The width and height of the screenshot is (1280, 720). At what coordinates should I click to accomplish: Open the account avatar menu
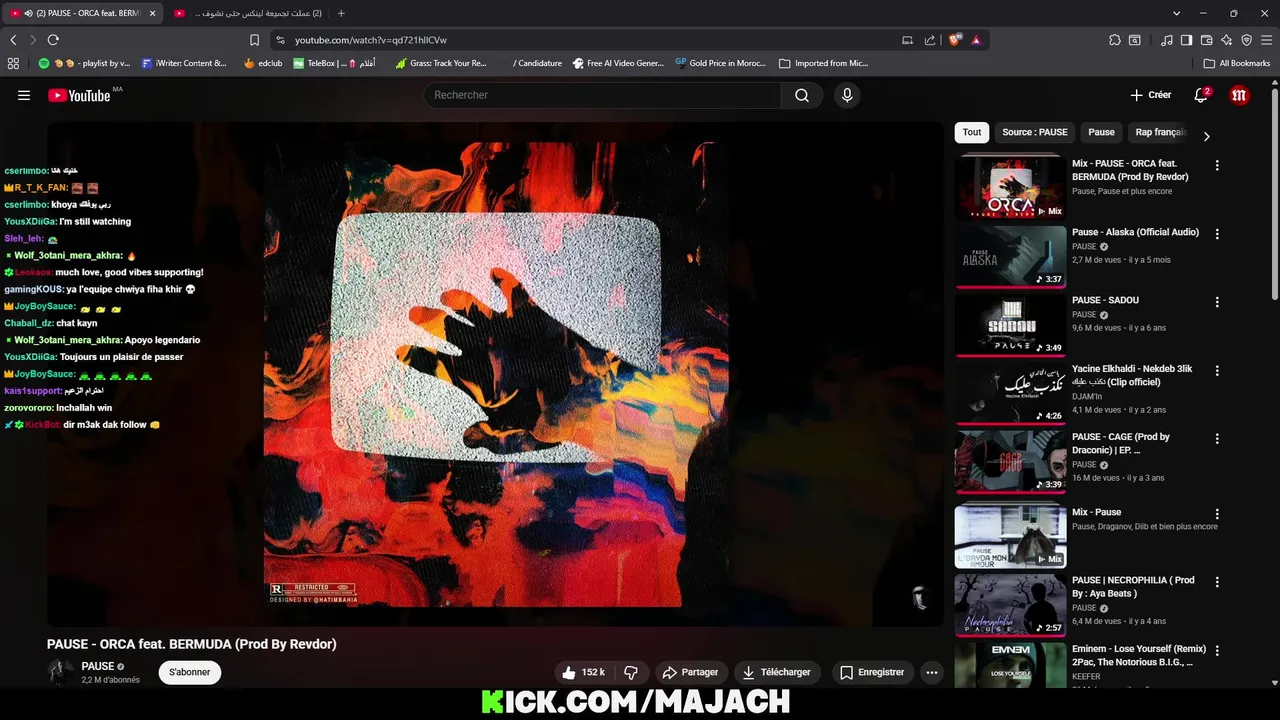(x=1239, y=95)
